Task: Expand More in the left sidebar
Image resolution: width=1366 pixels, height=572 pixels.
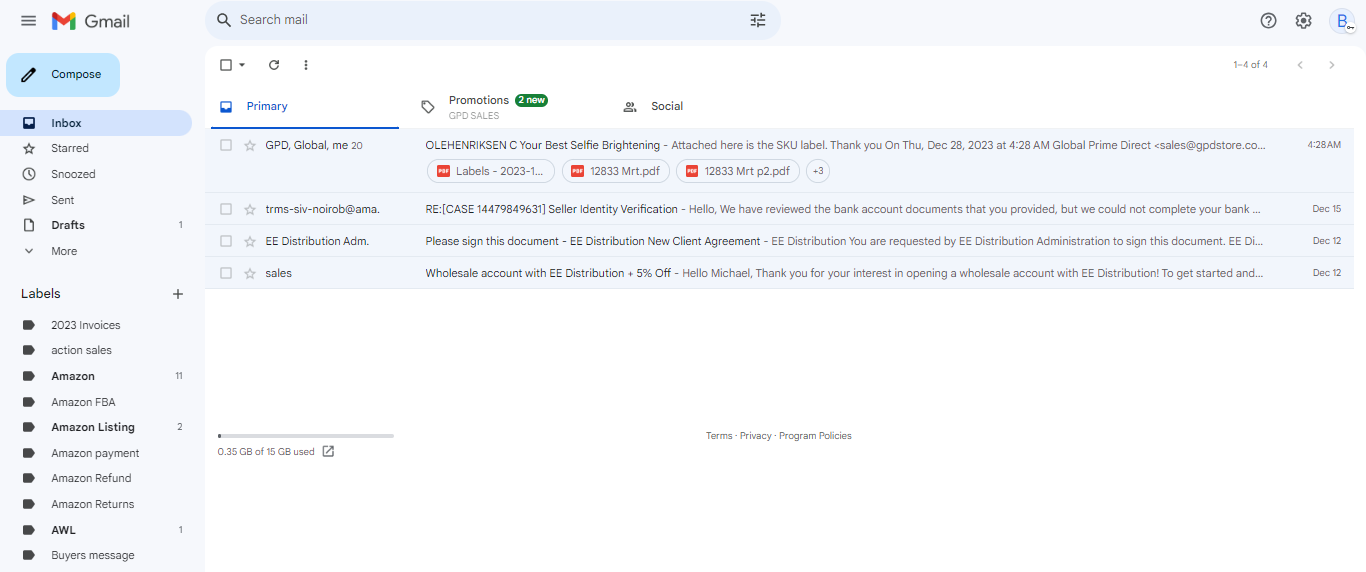Action: (x=64, y=251)
